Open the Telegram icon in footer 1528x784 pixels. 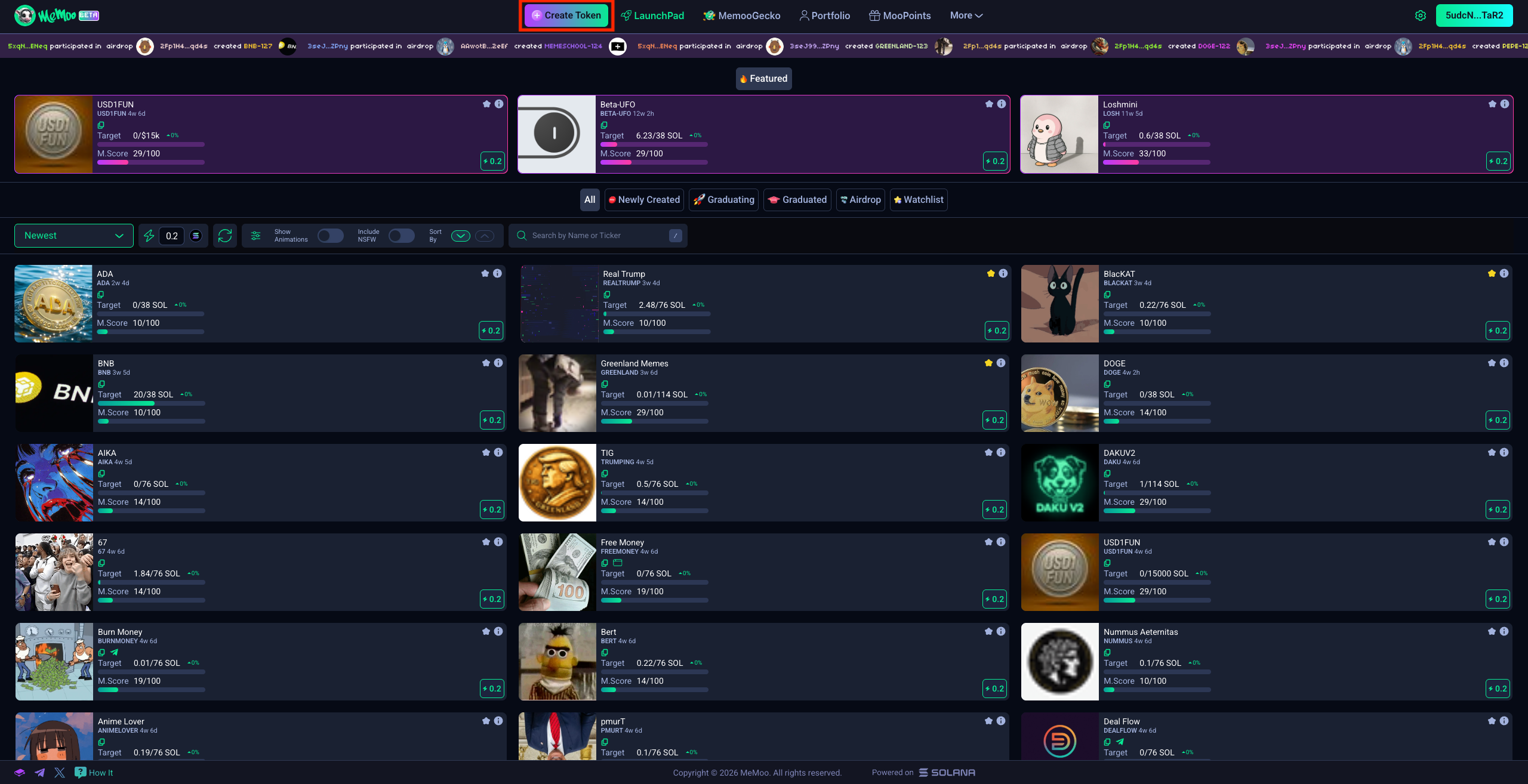coord(40,773)
